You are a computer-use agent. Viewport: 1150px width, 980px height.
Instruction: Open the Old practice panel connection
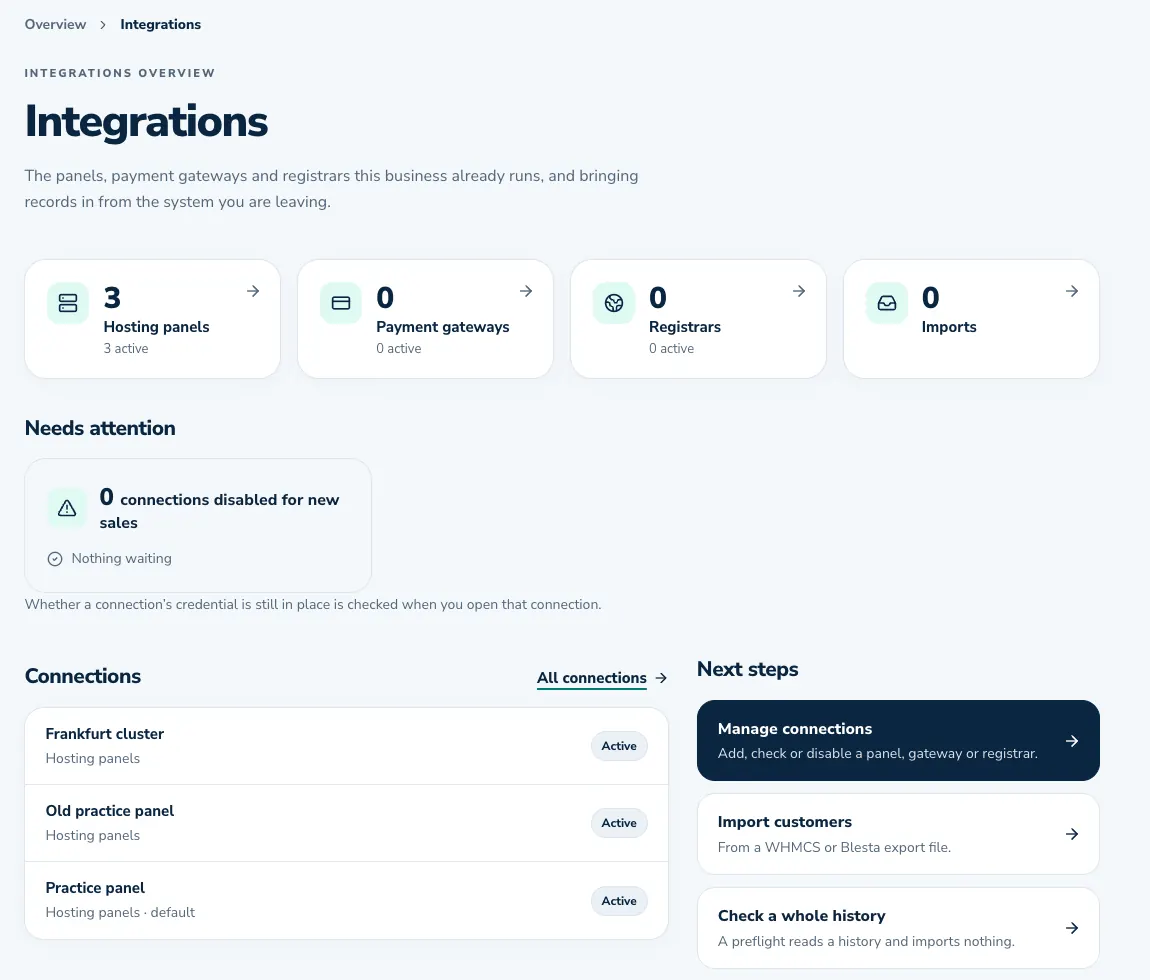[x=346, y=823]
